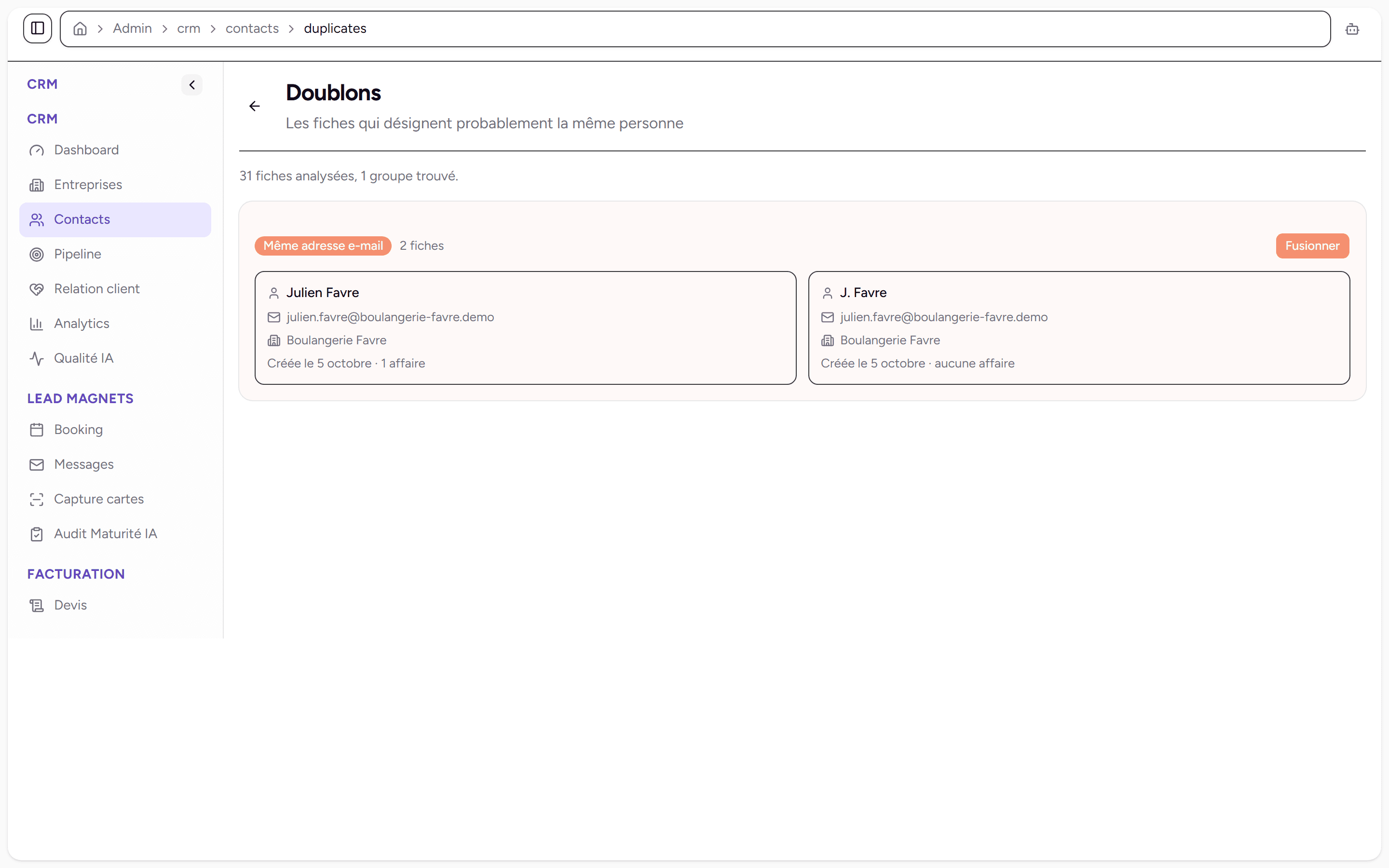Click the Qualité IA activity icon
The width and height of the screenshot is (1389, 868).
37,359
